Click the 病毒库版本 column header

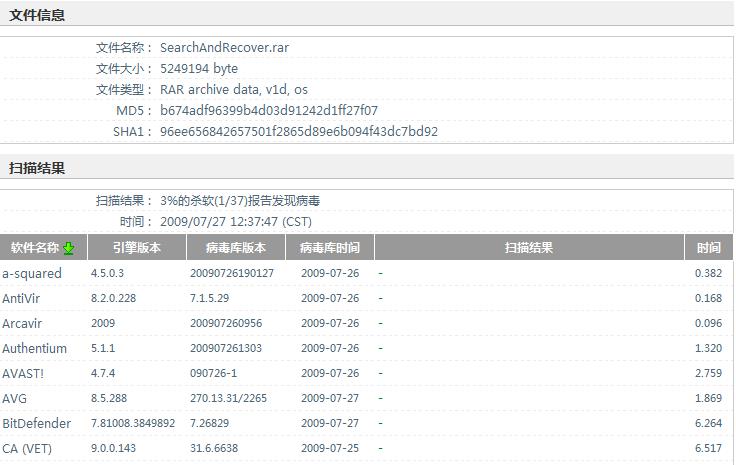236,248
